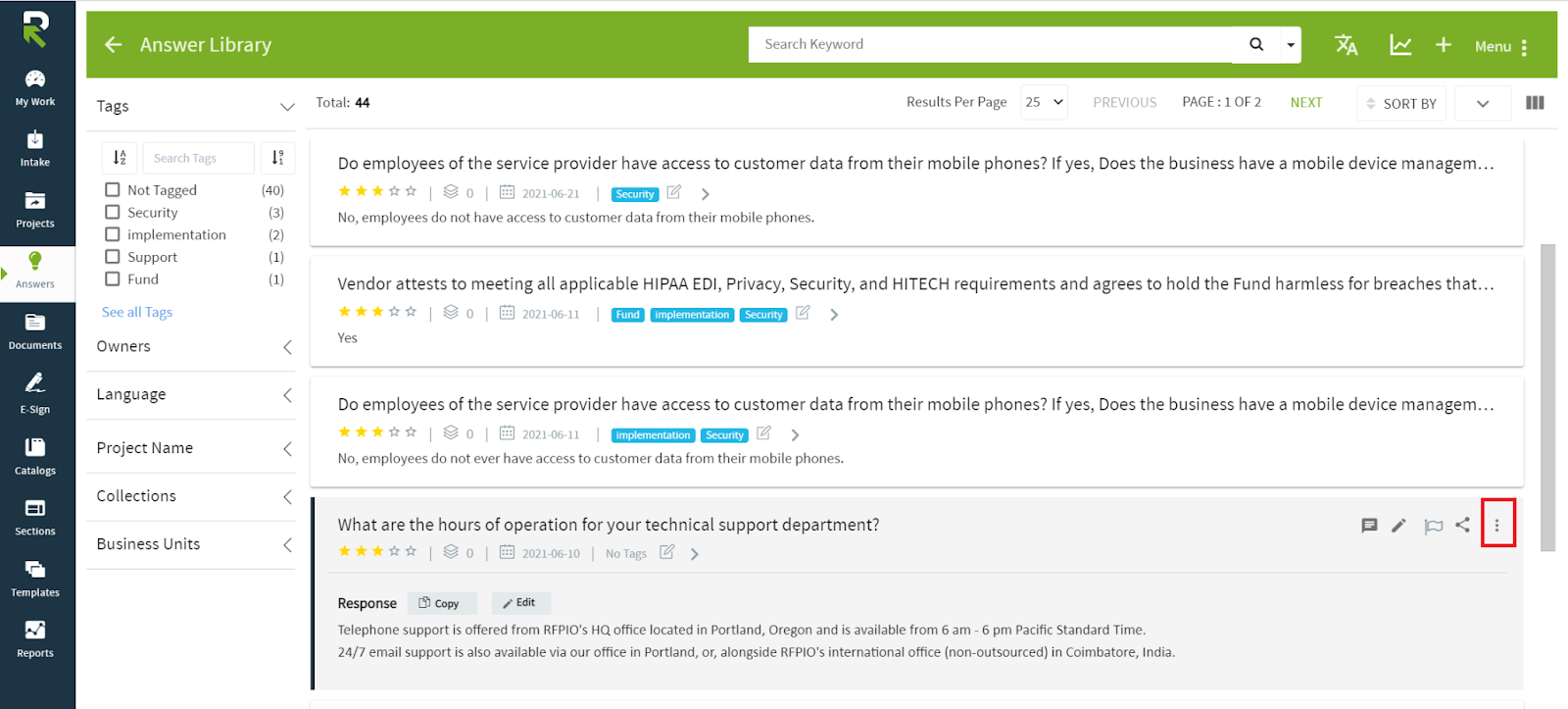Open the search options dropdown arrow
Viewport: 1568px width, 709px height.
coord(1291,45)
